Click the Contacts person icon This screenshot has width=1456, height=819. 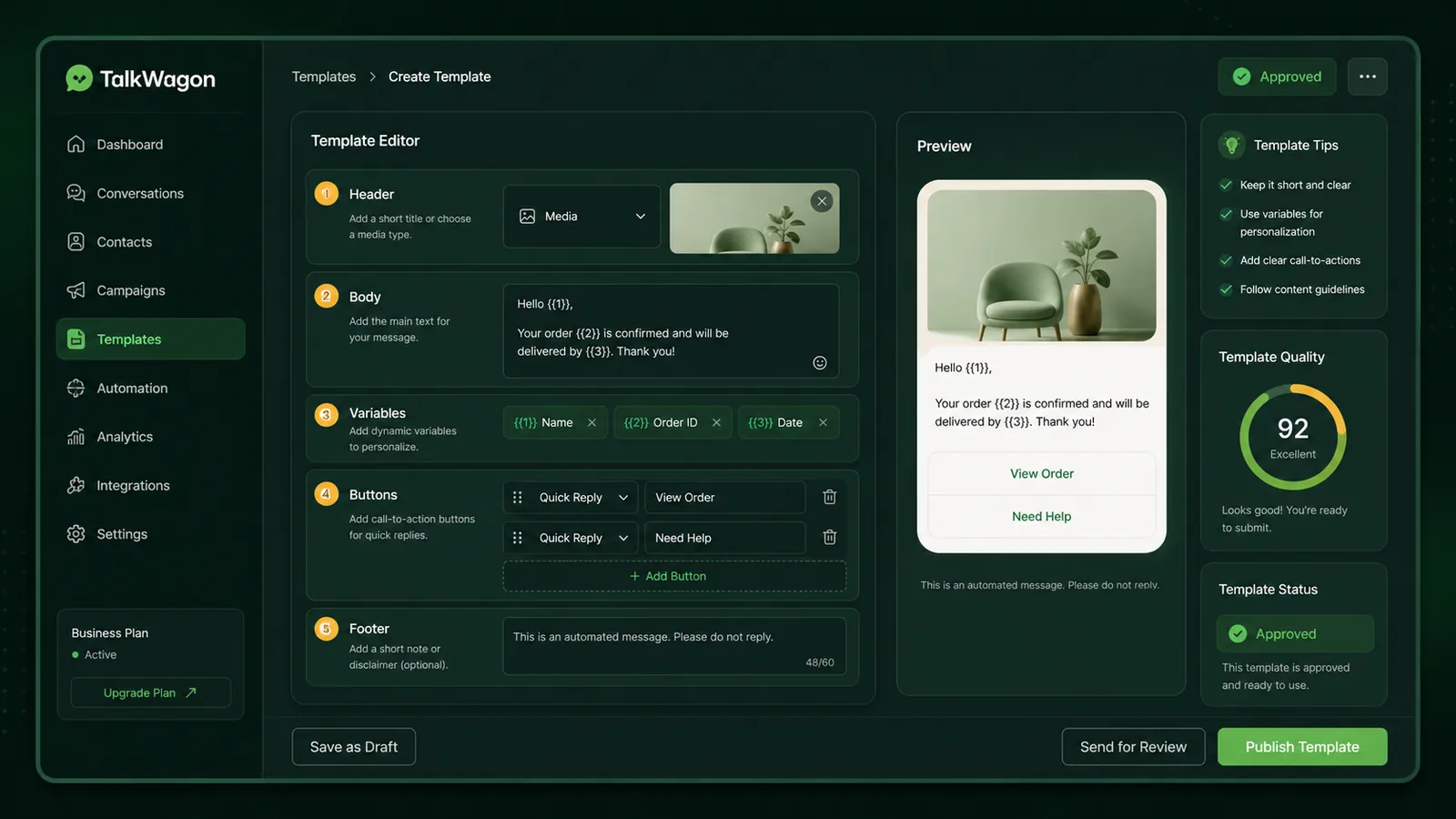tap(76, 241)
